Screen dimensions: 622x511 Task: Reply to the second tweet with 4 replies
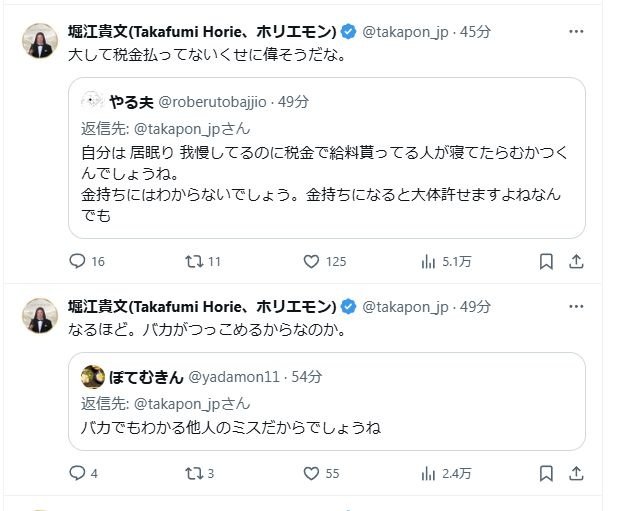pyautogui.click(x=78, y=473)
